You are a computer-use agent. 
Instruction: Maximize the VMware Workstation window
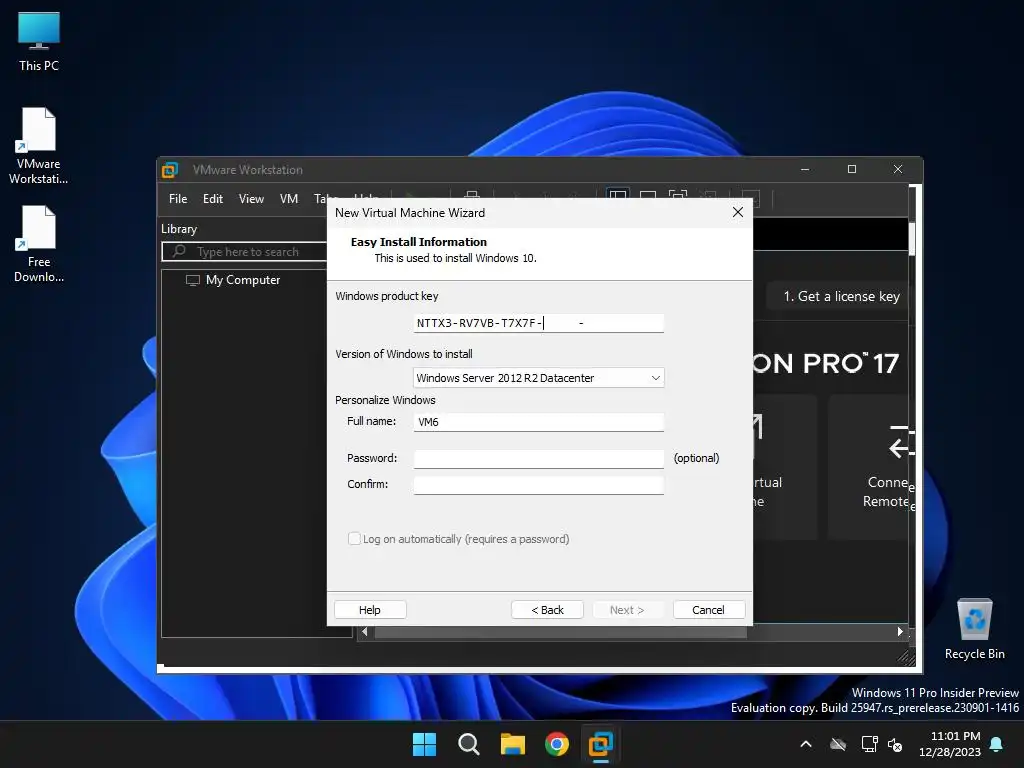(852, 169)
